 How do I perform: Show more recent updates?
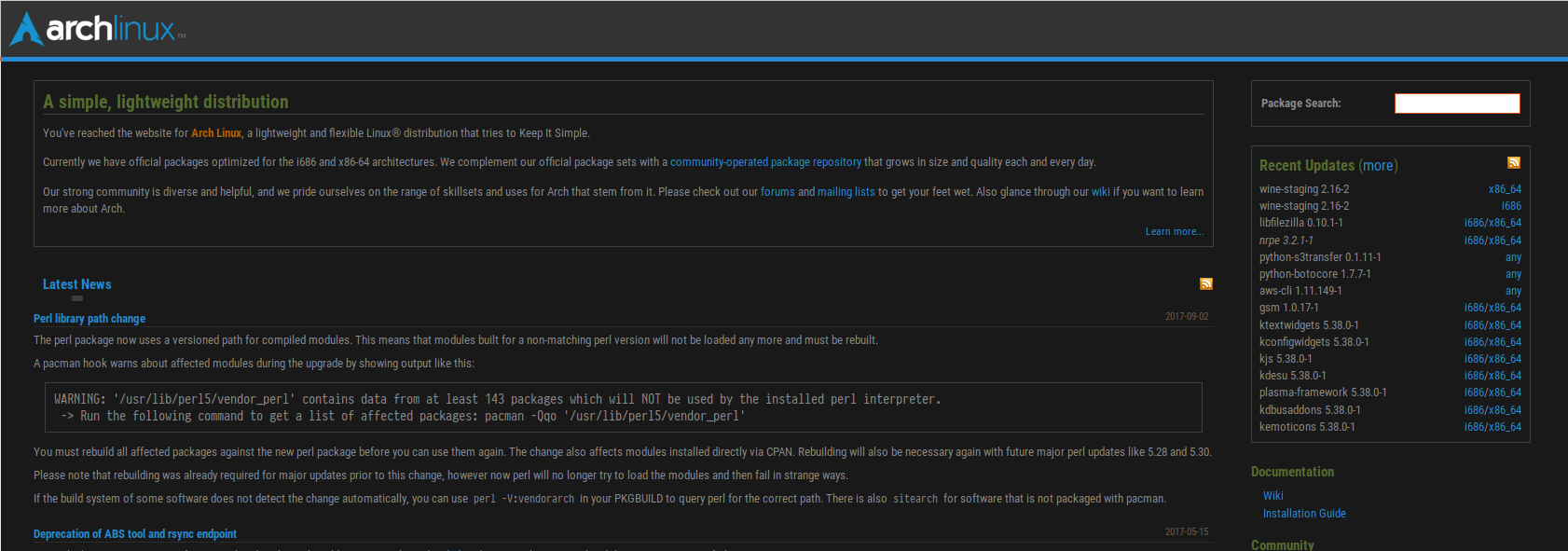click(1378, 166)
